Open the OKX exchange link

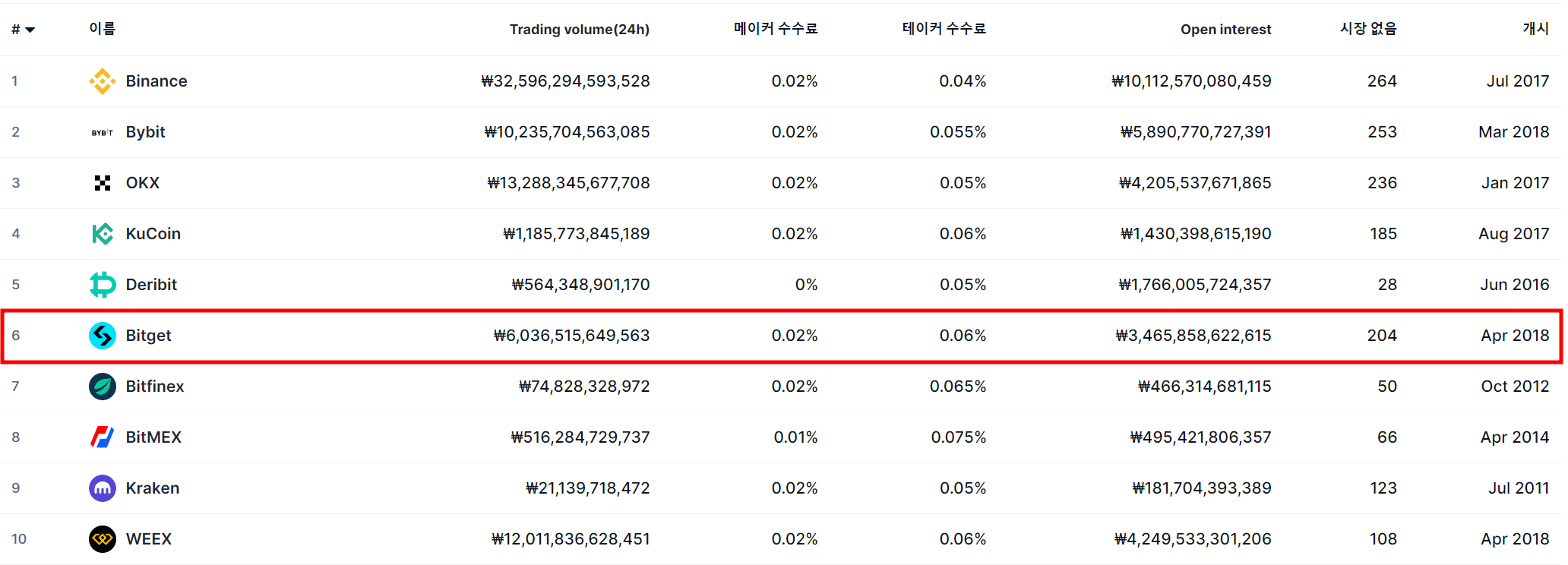pos(143,183)
